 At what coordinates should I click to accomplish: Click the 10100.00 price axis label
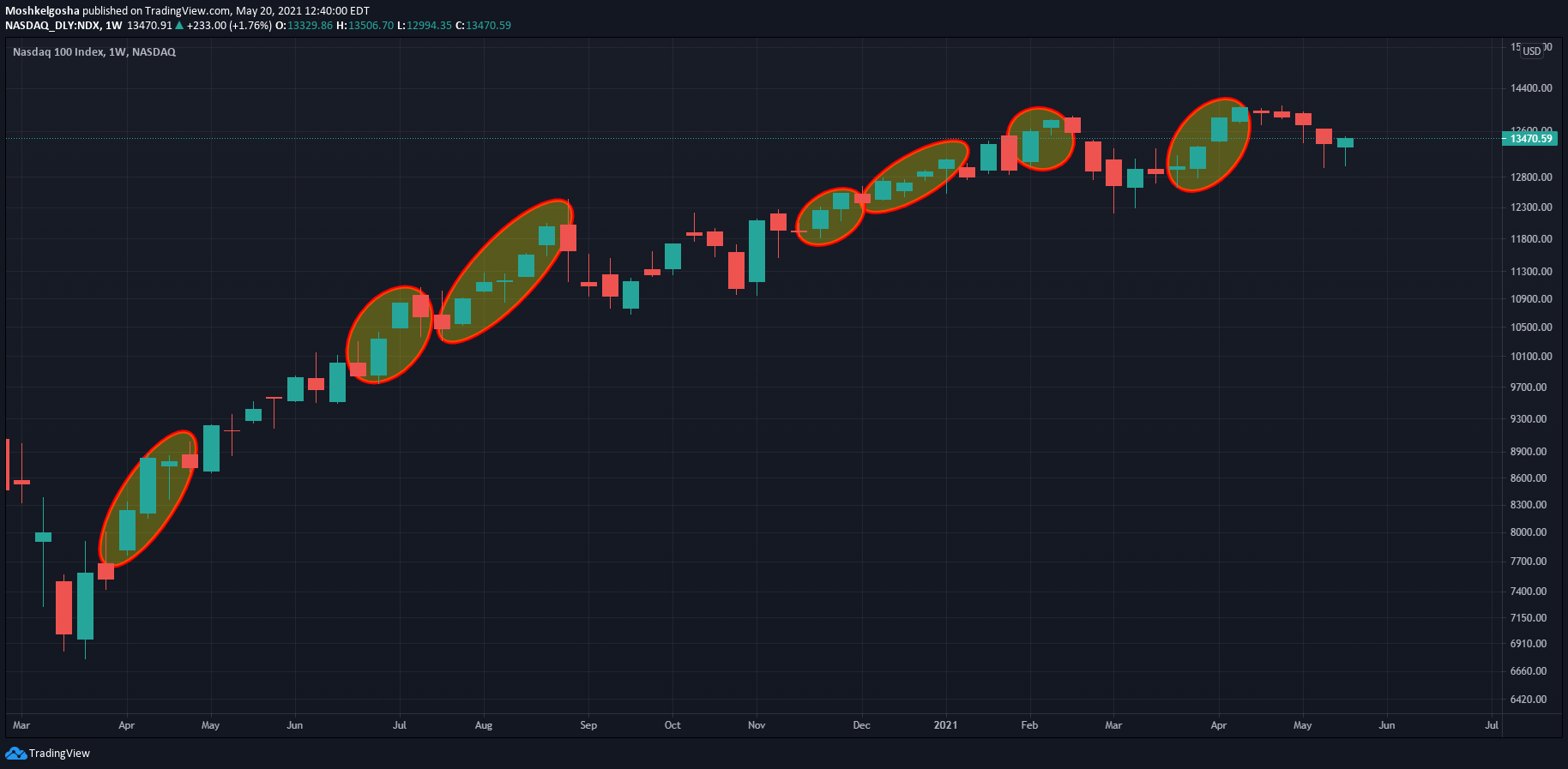1531,357
